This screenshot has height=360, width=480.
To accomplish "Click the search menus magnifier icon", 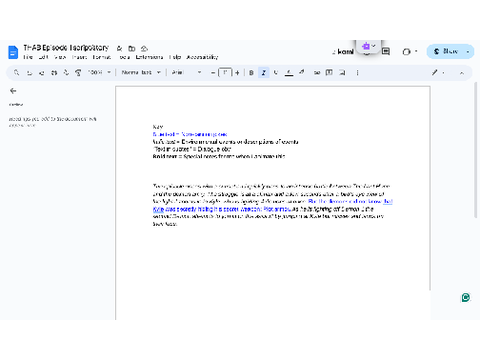I will coord(16,72).
